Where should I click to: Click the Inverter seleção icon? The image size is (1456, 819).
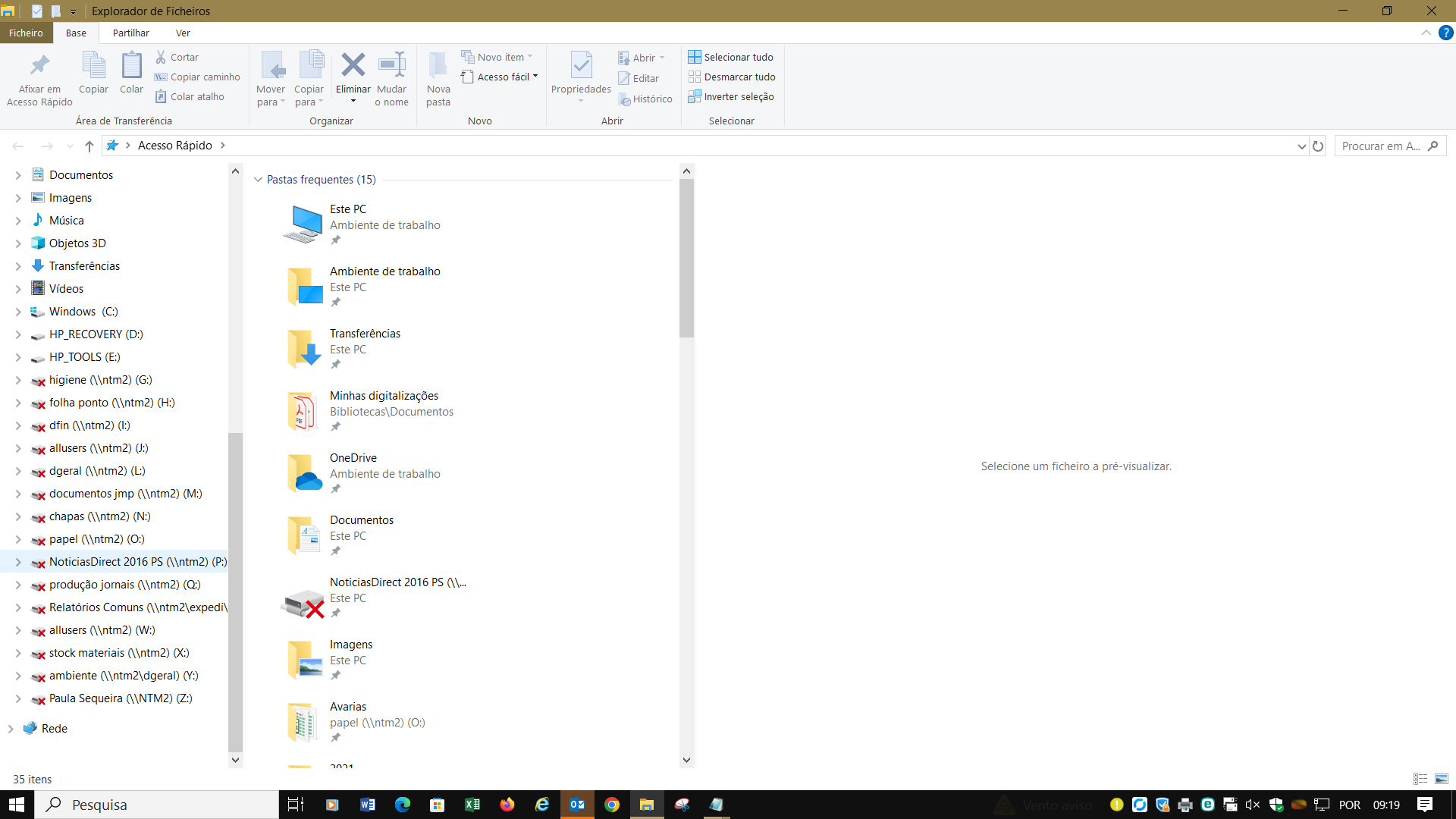[x=694, y=96]
